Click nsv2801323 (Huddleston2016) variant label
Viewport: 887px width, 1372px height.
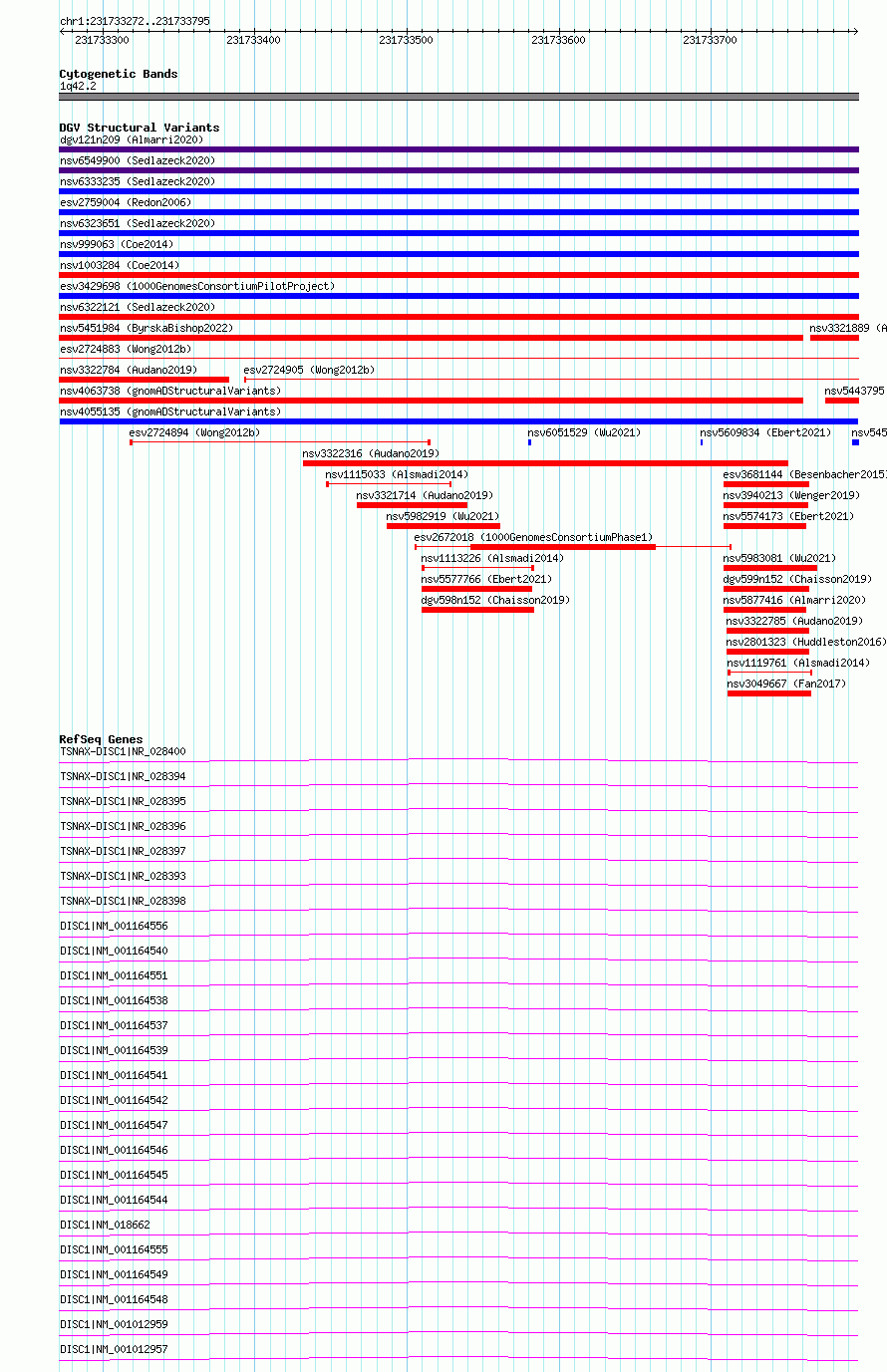(806, 642)
